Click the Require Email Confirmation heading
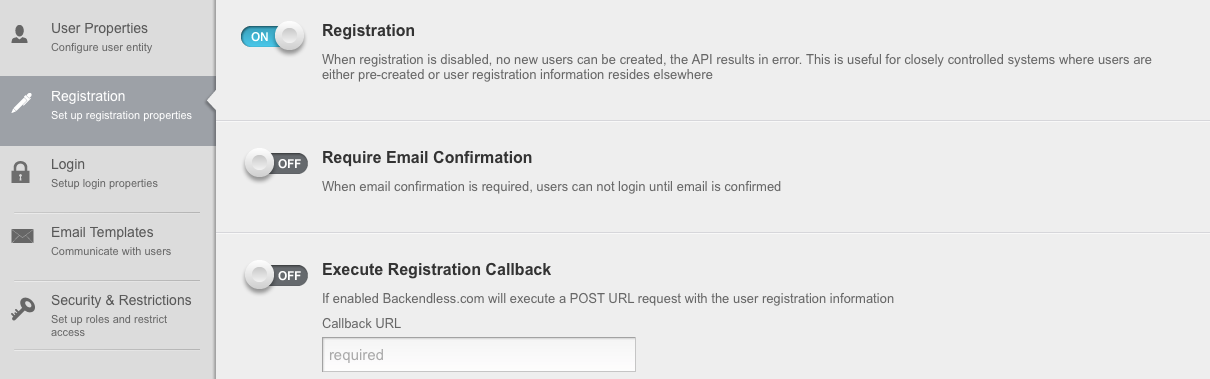Image resolution: width=1210 pixels, height=379 pixels. coord(427,158)
